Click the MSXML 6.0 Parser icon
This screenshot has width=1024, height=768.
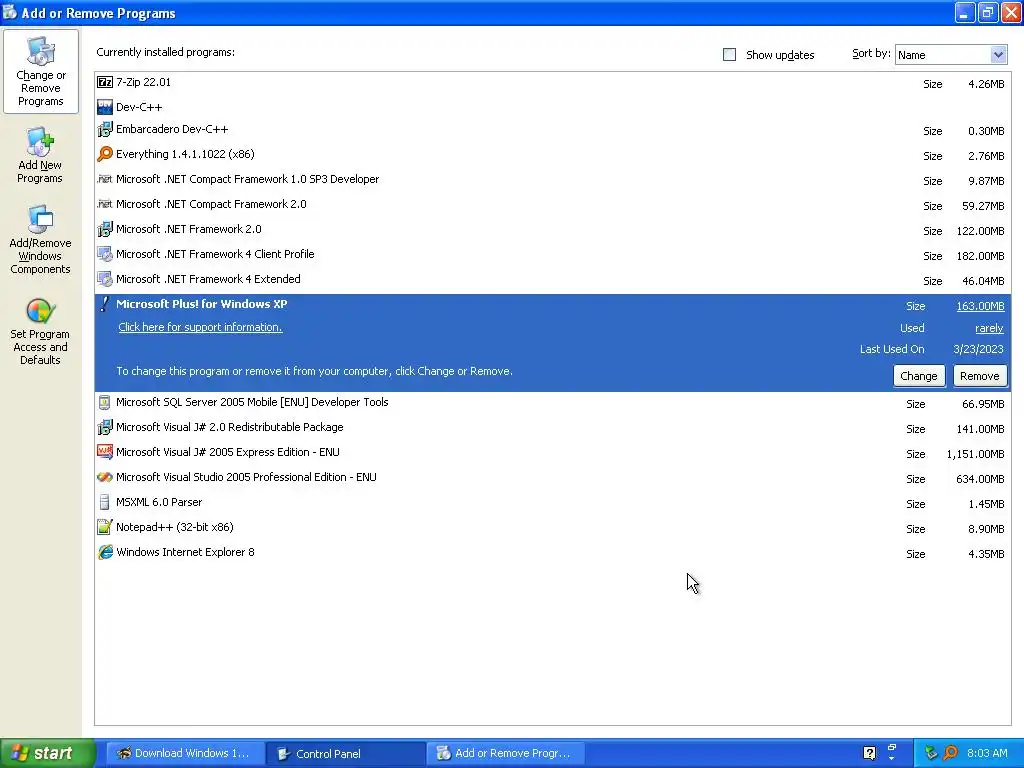point(104,502)
